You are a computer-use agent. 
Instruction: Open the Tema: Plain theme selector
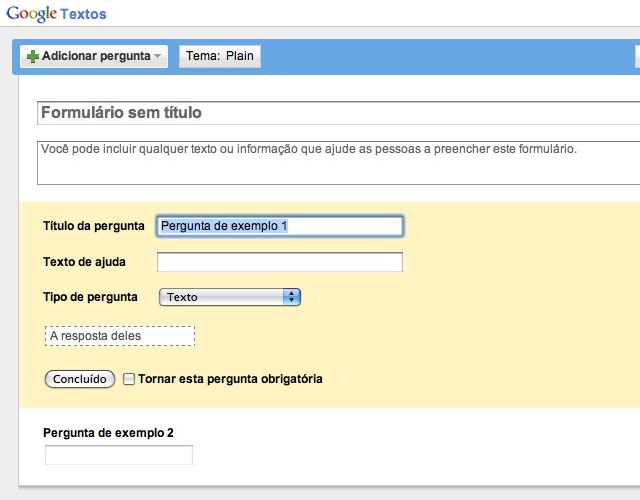(220, 57)
